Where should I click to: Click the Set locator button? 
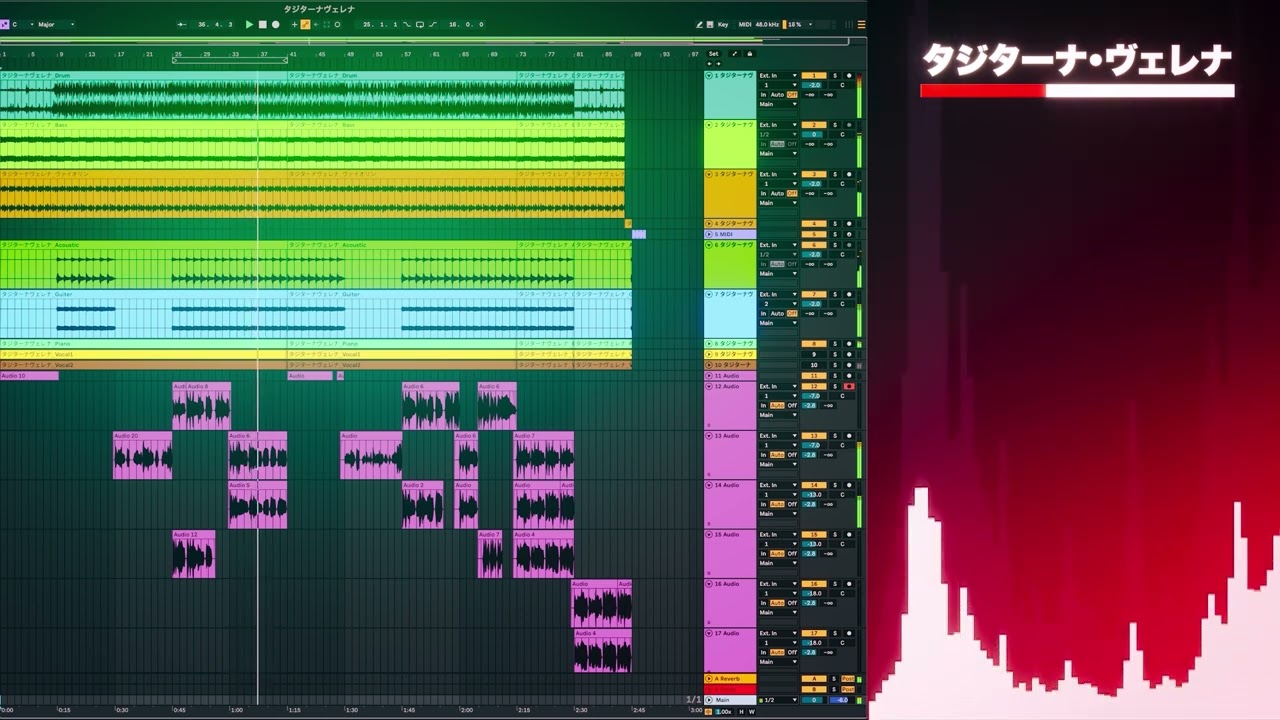[x=713, y=53]
